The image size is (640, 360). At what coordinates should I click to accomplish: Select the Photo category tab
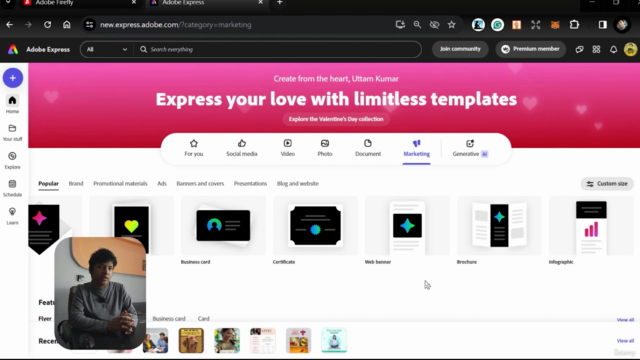pos(325,148)
